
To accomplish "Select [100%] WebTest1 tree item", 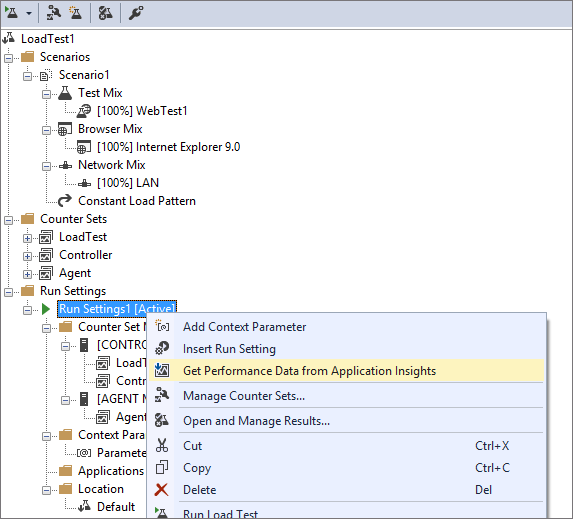I will pos(142,111).
